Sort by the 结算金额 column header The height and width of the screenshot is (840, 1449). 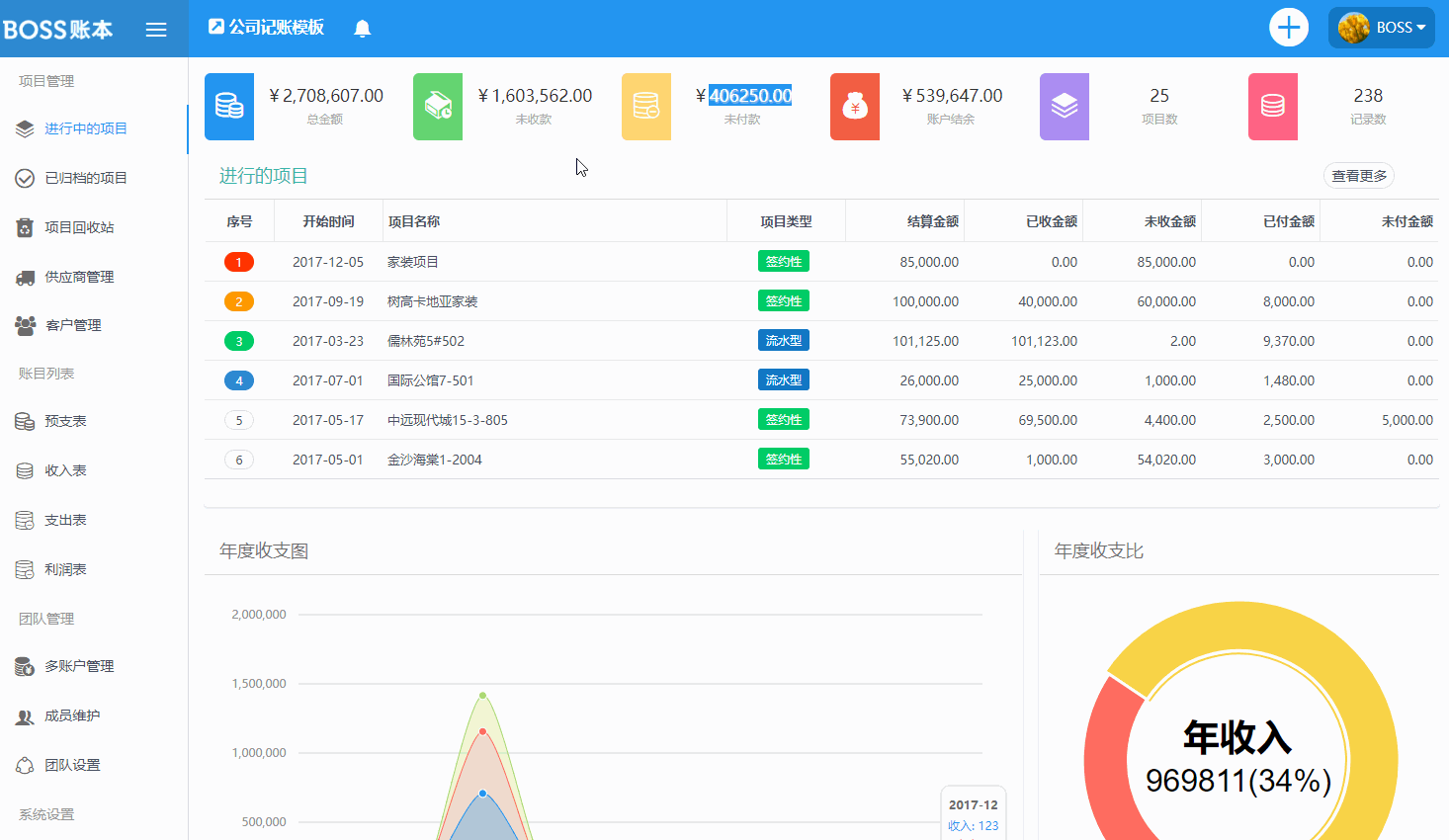pos(932,221)
